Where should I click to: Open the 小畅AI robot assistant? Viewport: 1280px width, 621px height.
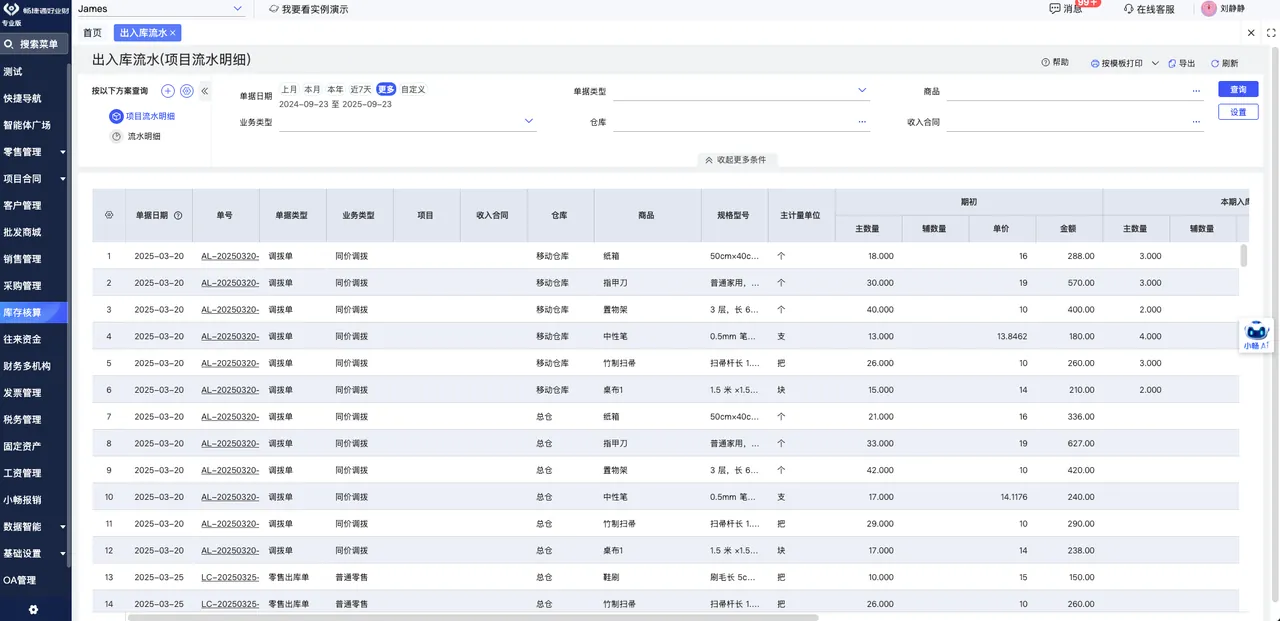pyautogui.click(x=1257, y=333)
